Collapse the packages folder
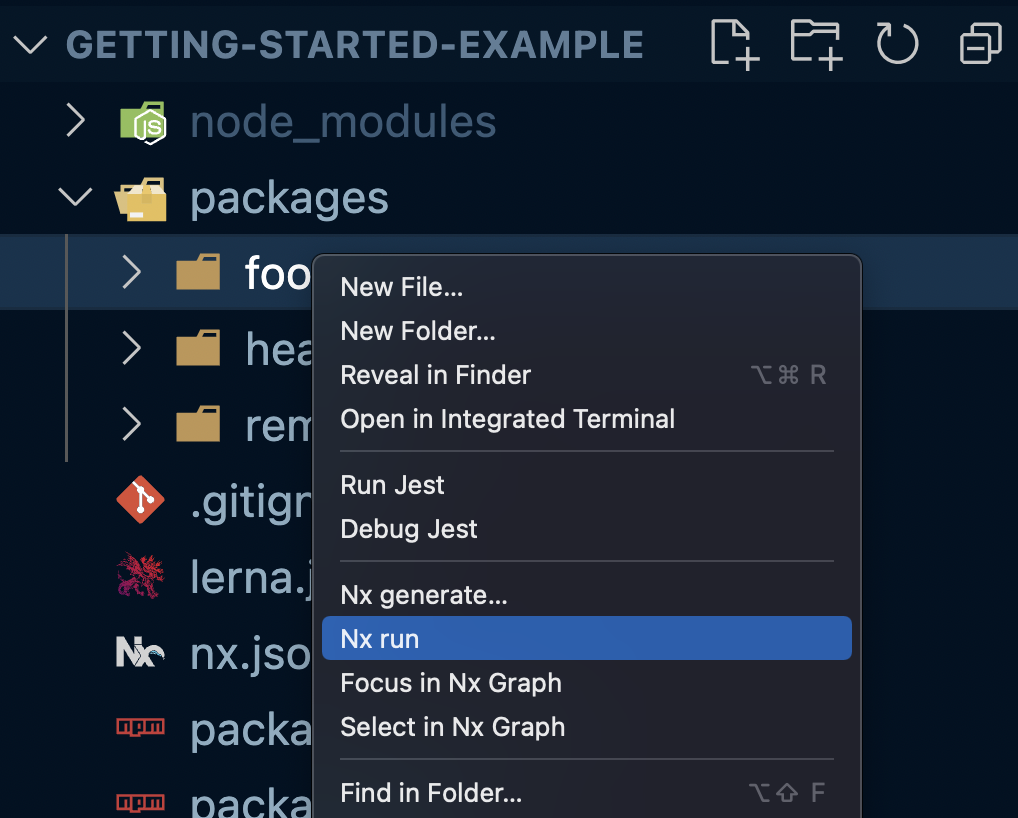 pyautogui.click(x=75, y=197)
